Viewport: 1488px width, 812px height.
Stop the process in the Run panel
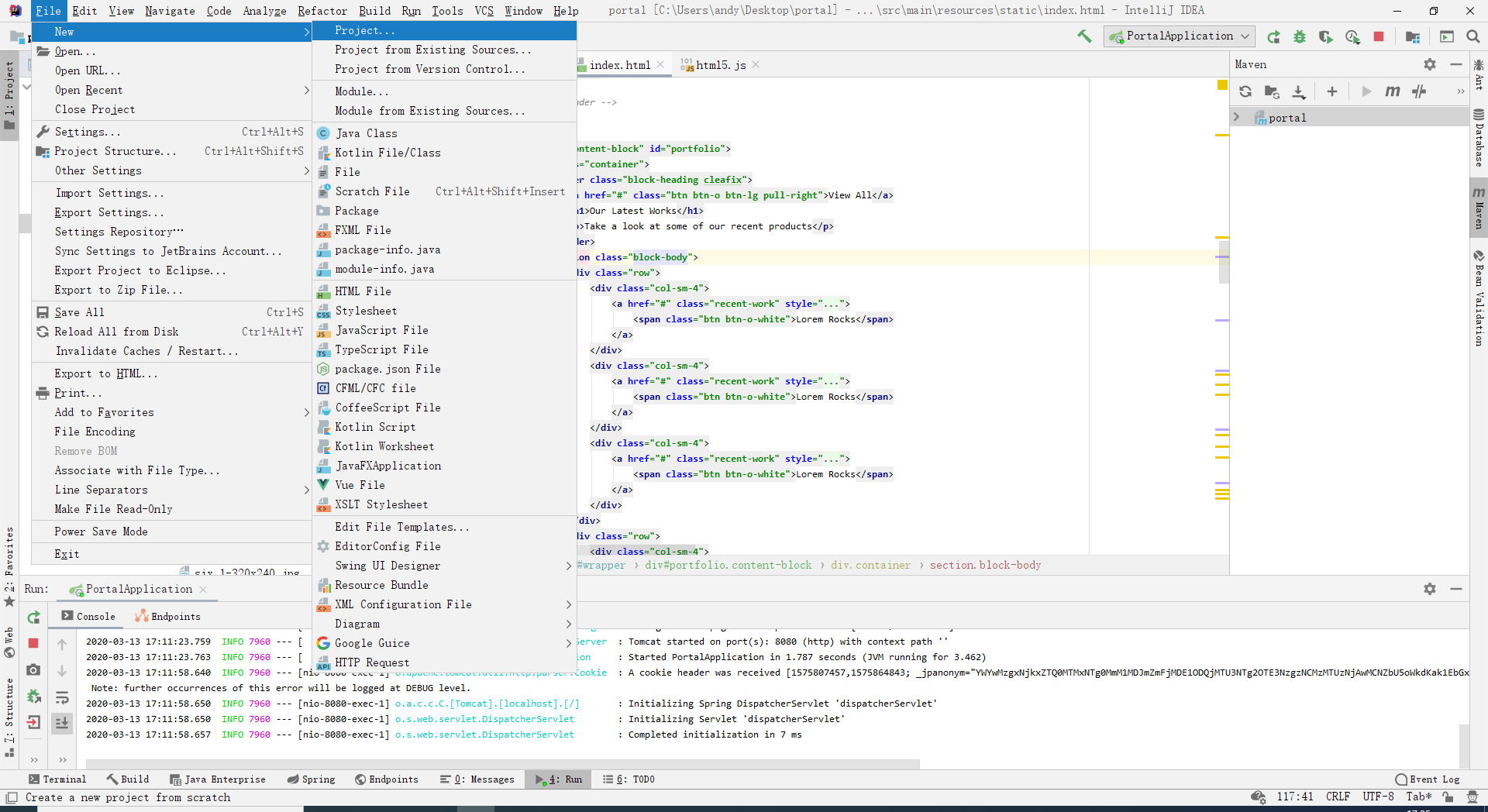[33, 643]
